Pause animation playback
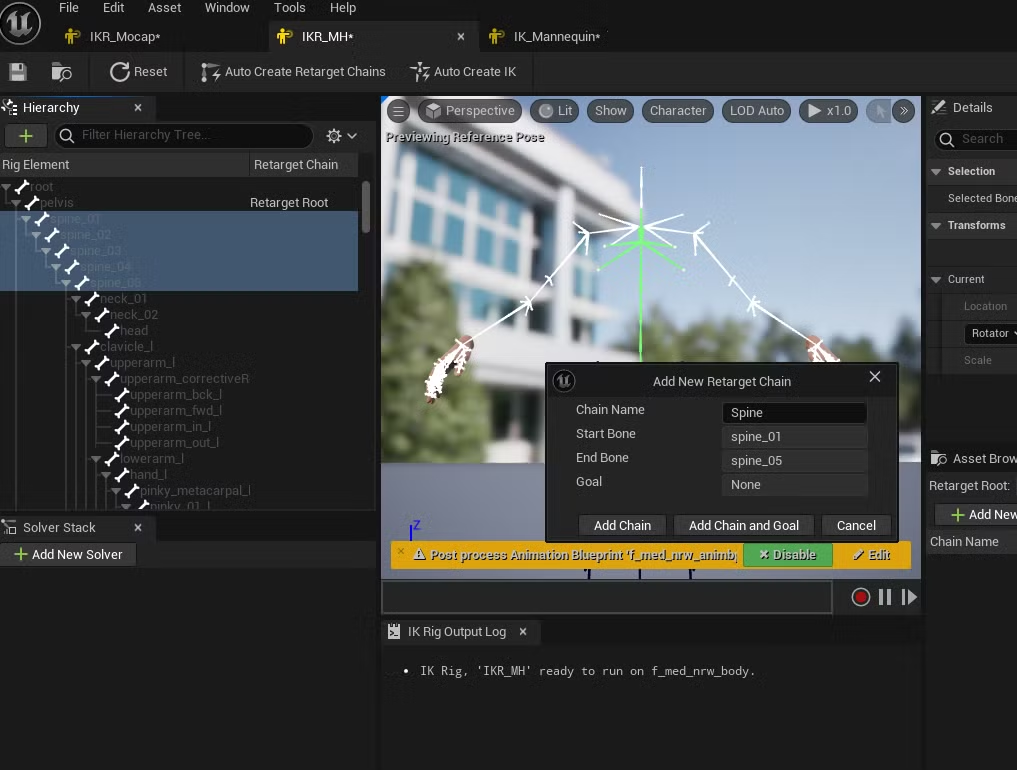Image resolution: width=1017 pixels, height=770 pixels. 885,597
